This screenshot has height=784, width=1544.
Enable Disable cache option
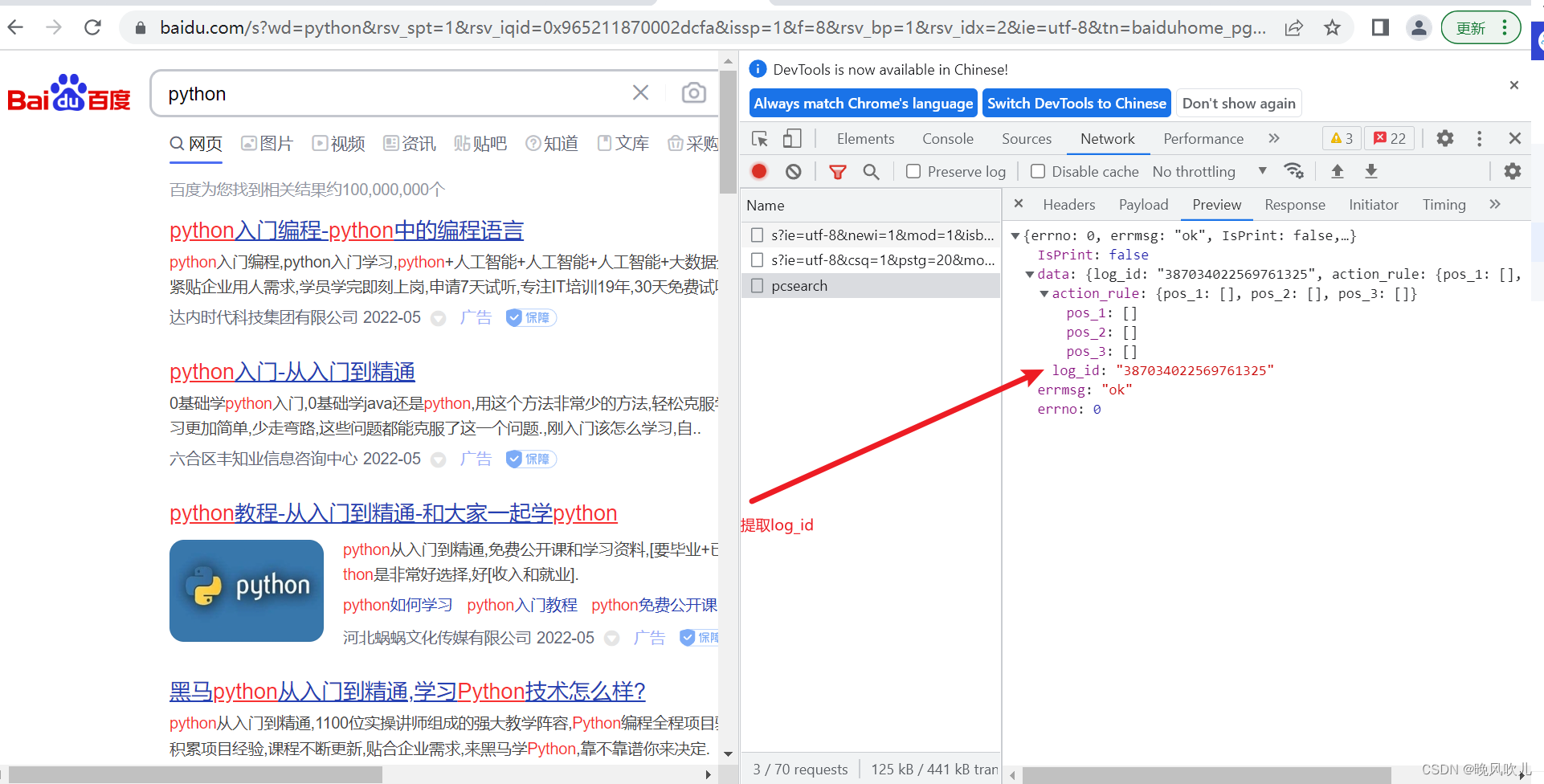(x=1037, y=171)
